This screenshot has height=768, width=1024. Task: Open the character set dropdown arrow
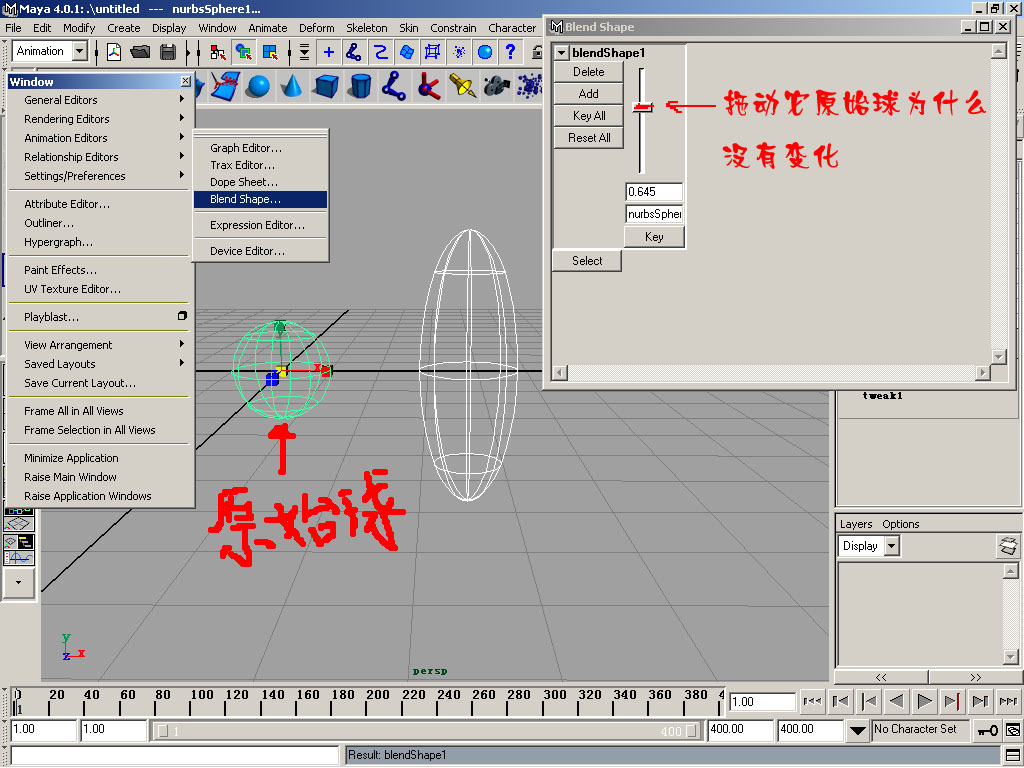857,730
